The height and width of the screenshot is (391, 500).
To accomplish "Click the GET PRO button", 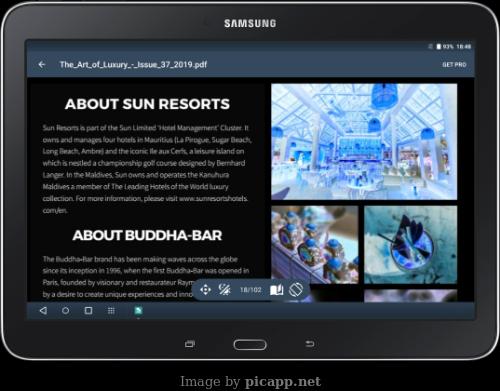I will click(x=454, y=65).
